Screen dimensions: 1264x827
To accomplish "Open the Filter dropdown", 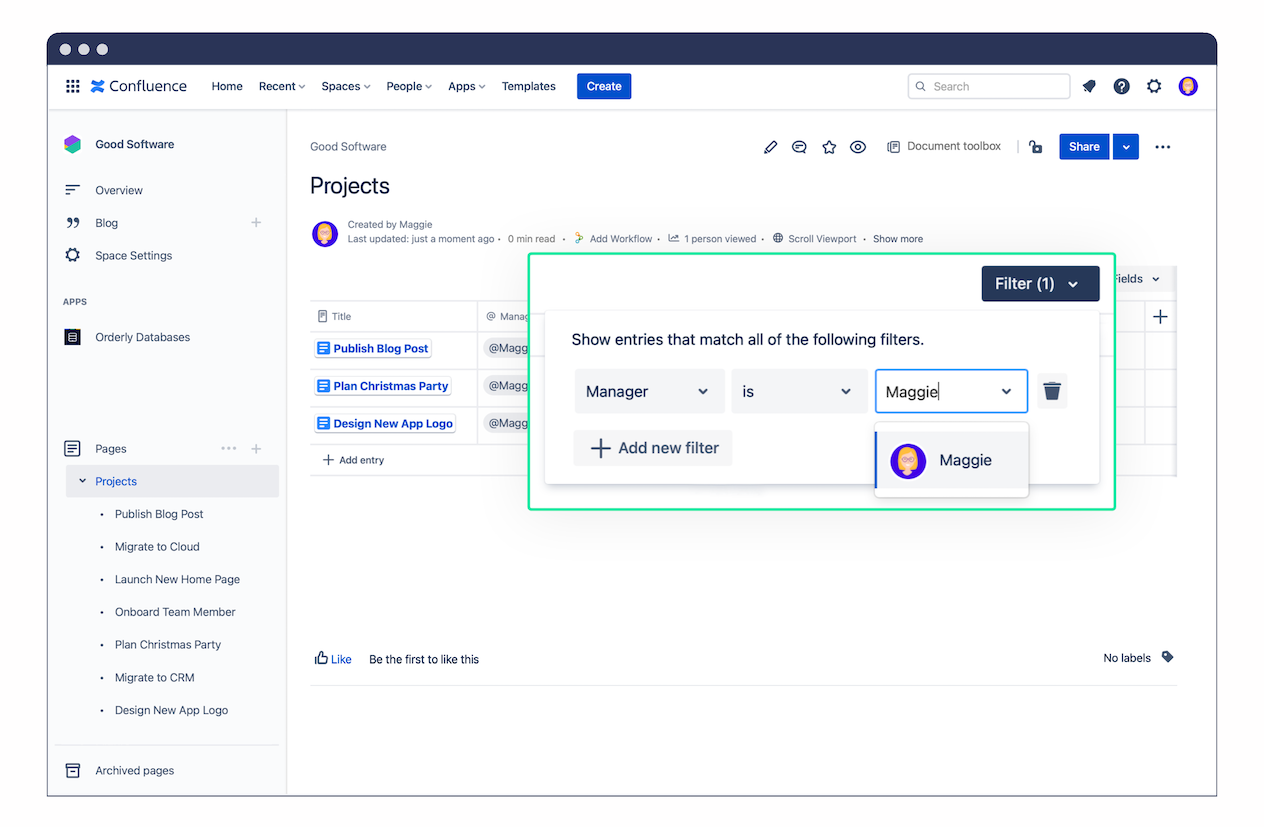I will tap(1040, 283).
